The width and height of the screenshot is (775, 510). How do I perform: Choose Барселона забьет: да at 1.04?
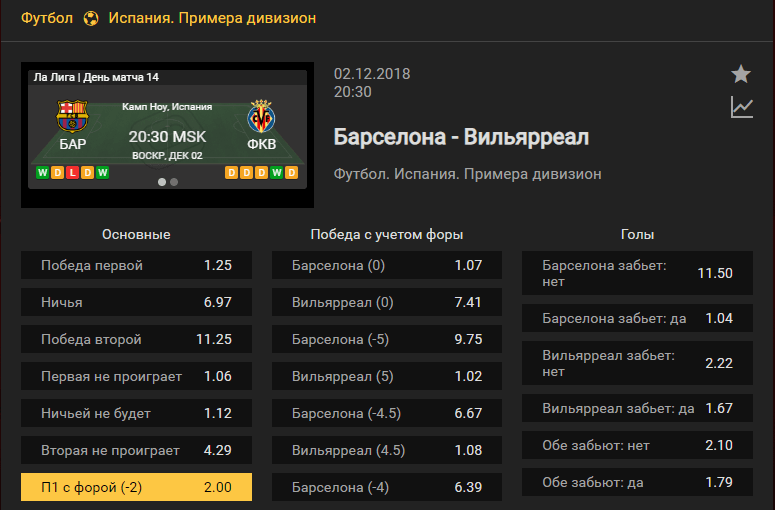click(x=638, y=318)
